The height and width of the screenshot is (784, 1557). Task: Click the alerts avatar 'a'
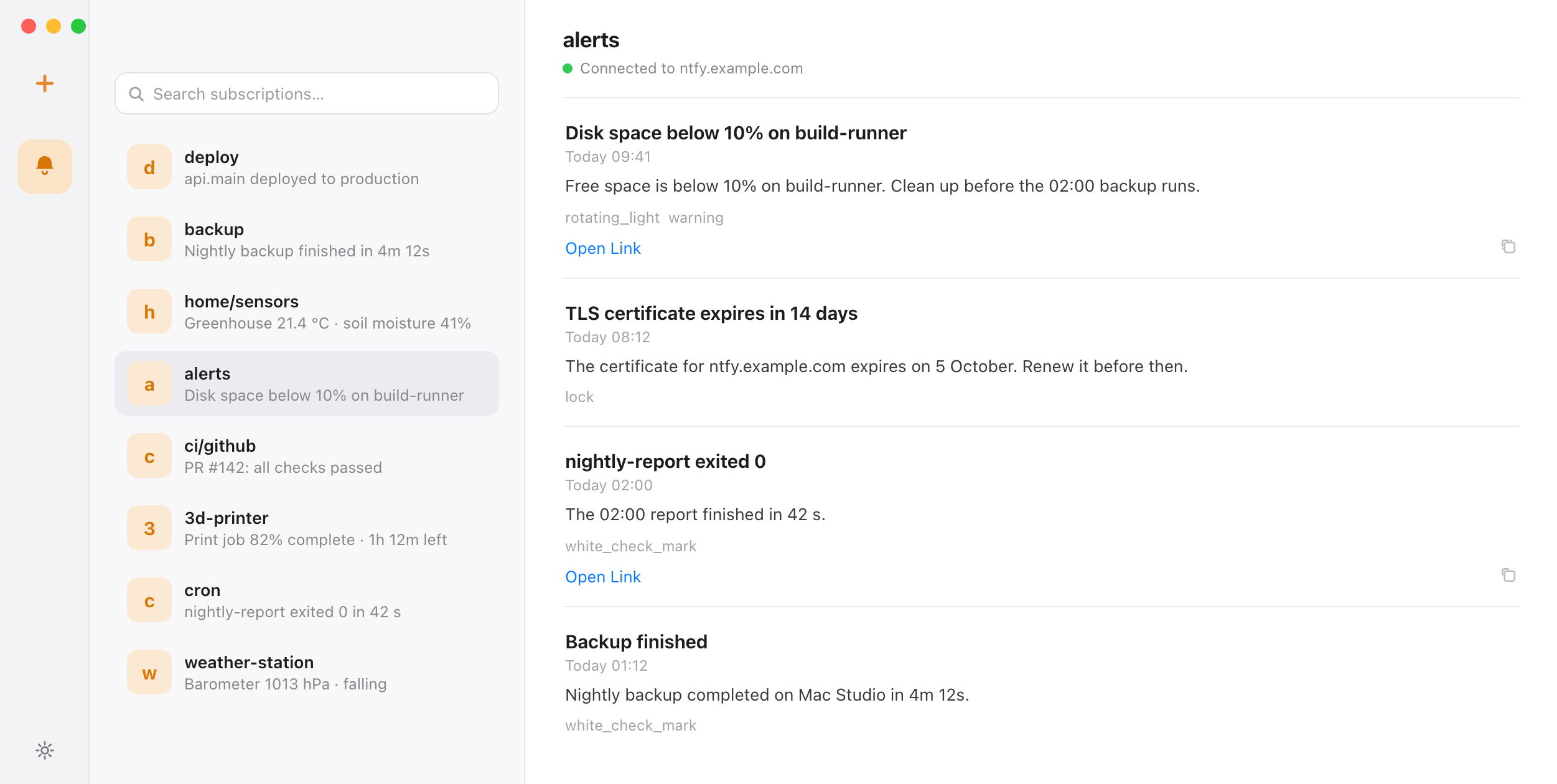pos(149,383)
